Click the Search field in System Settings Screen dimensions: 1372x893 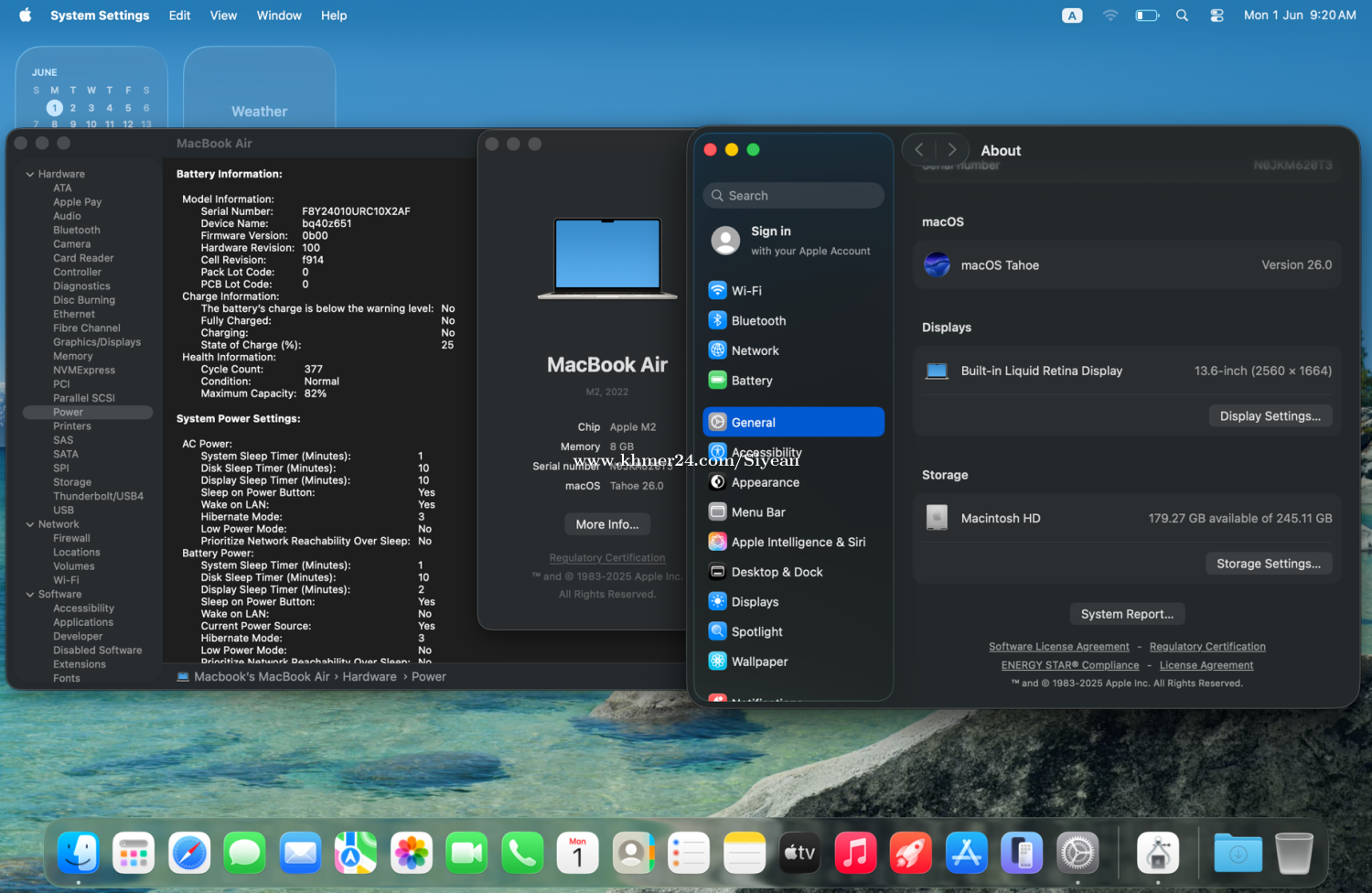click(x=794, y=196)
